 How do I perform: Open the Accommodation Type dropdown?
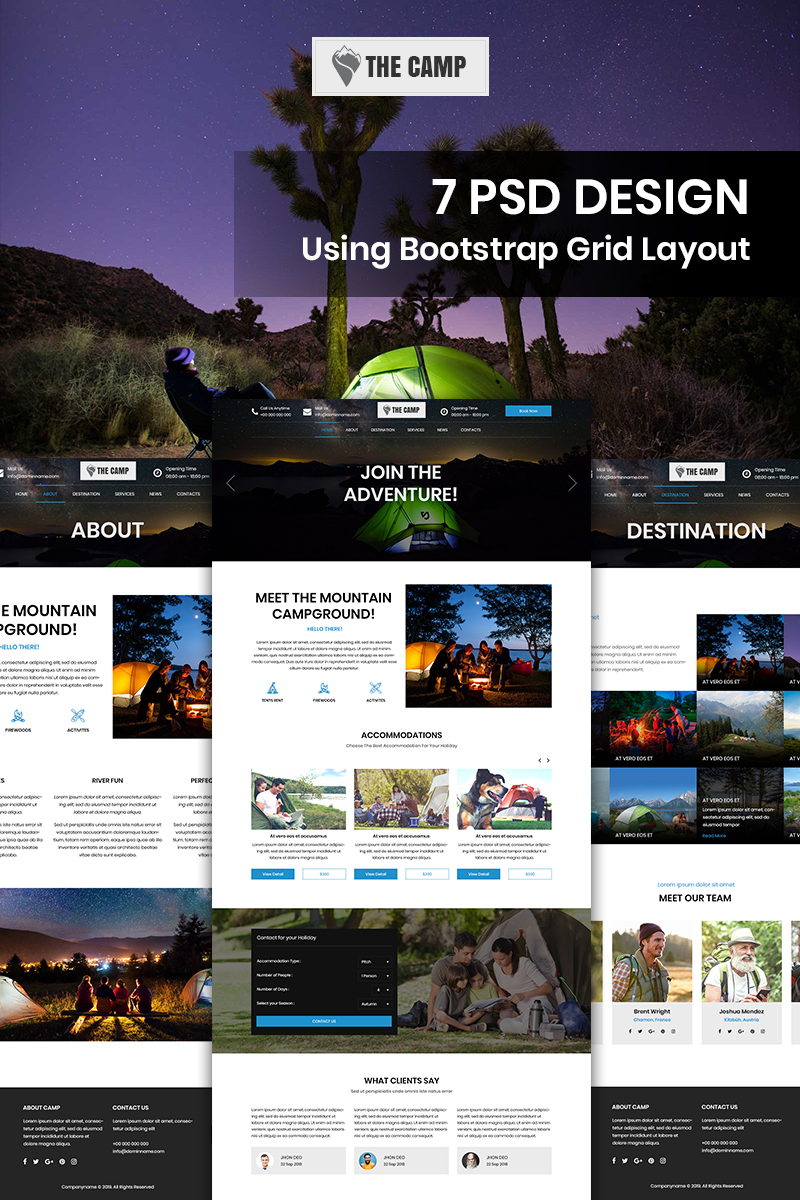(x=375, y=961)
